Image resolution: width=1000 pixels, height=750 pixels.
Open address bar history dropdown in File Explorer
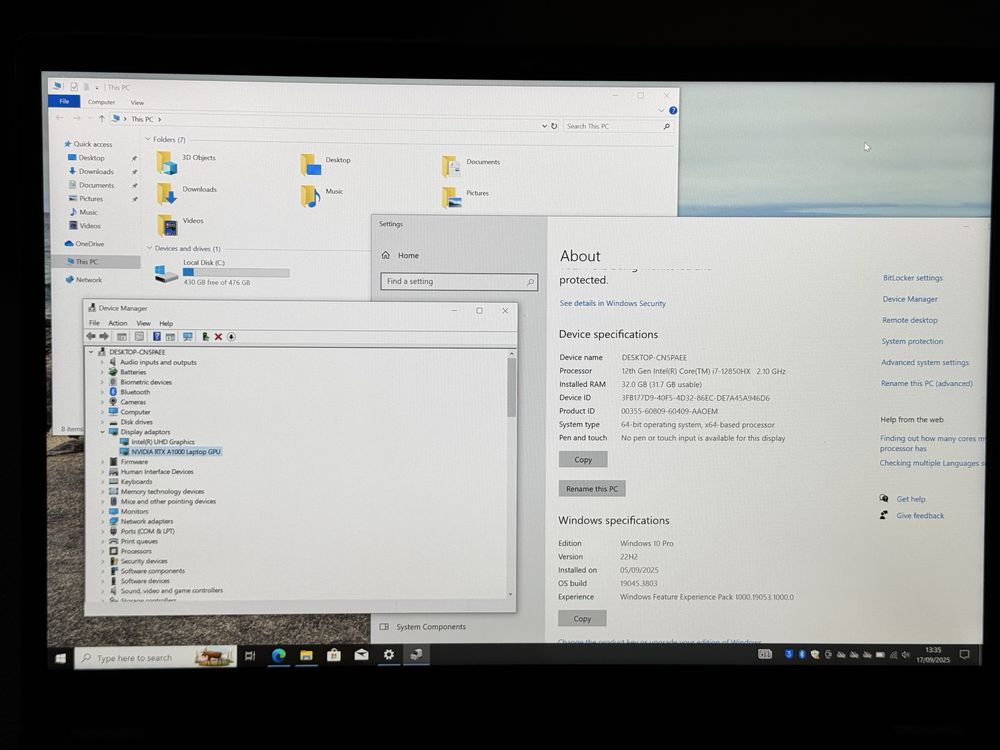pyautogui.click(x=545, y=126)
